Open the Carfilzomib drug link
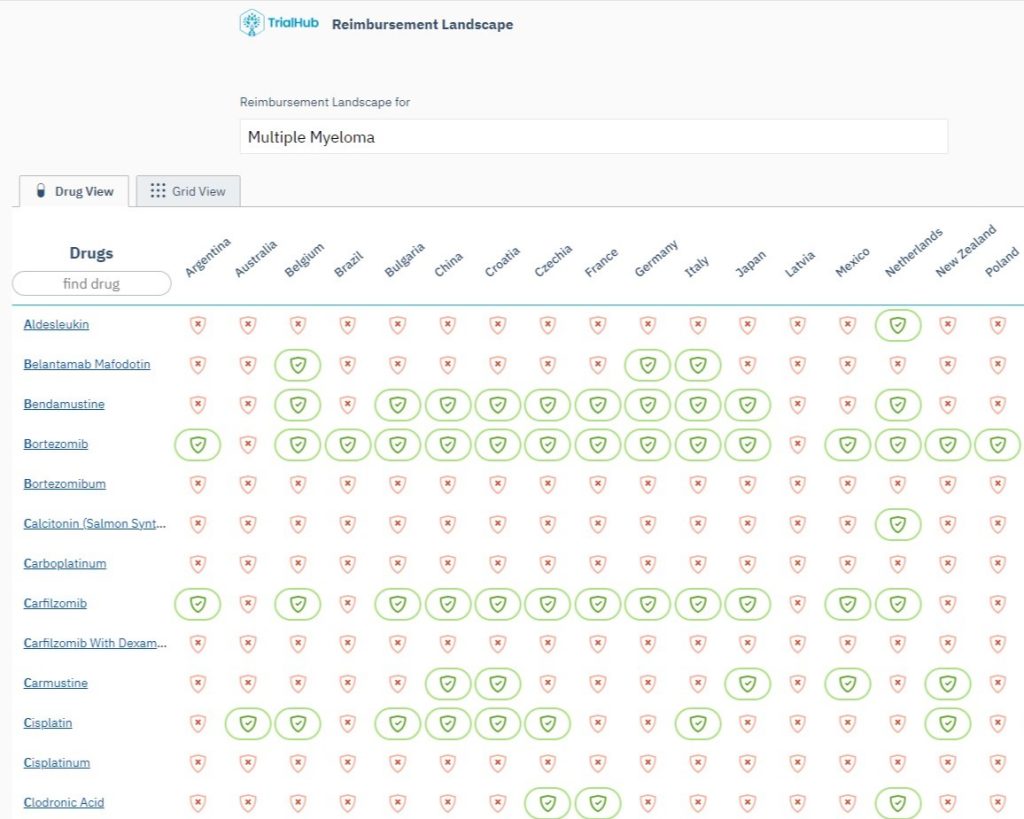 [x=55, y=604]
